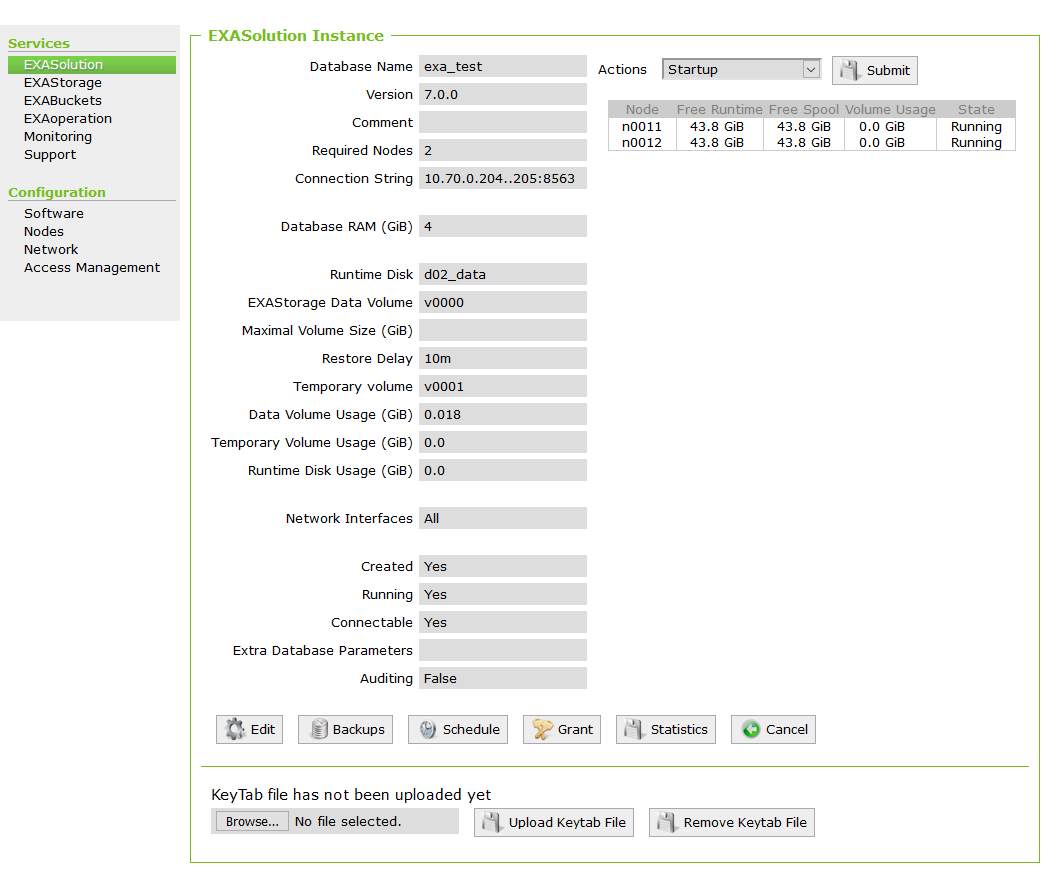Click Running state of n0012 row

click(x=976, y=143)
